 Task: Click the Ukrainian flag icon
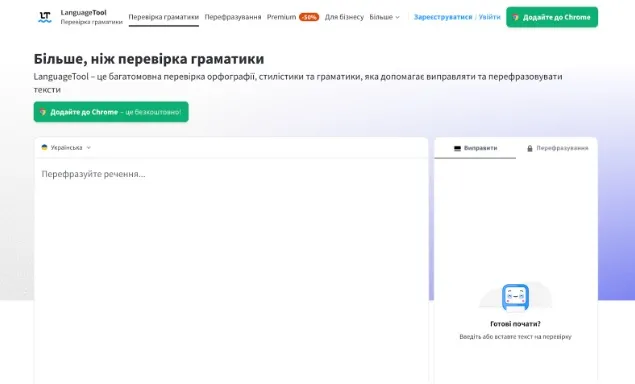click(45, 147)
